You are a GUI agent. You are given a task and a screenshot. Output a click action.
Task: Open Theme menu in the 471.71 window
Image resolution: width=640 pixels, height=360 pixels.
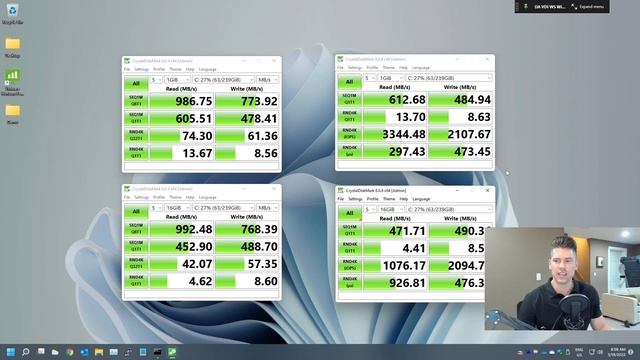pos(389,199)
